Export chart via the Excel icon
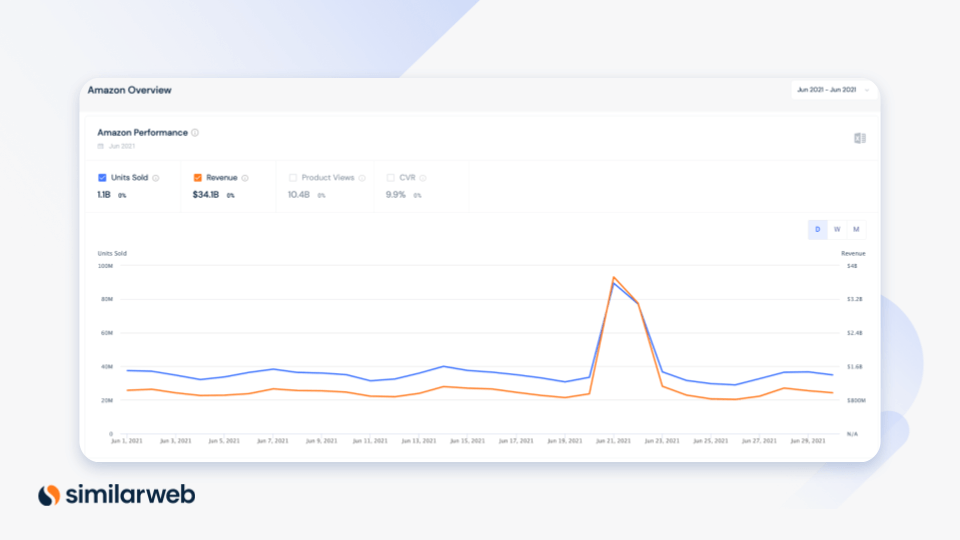This screenshot has height=540, width=960. 860,138
